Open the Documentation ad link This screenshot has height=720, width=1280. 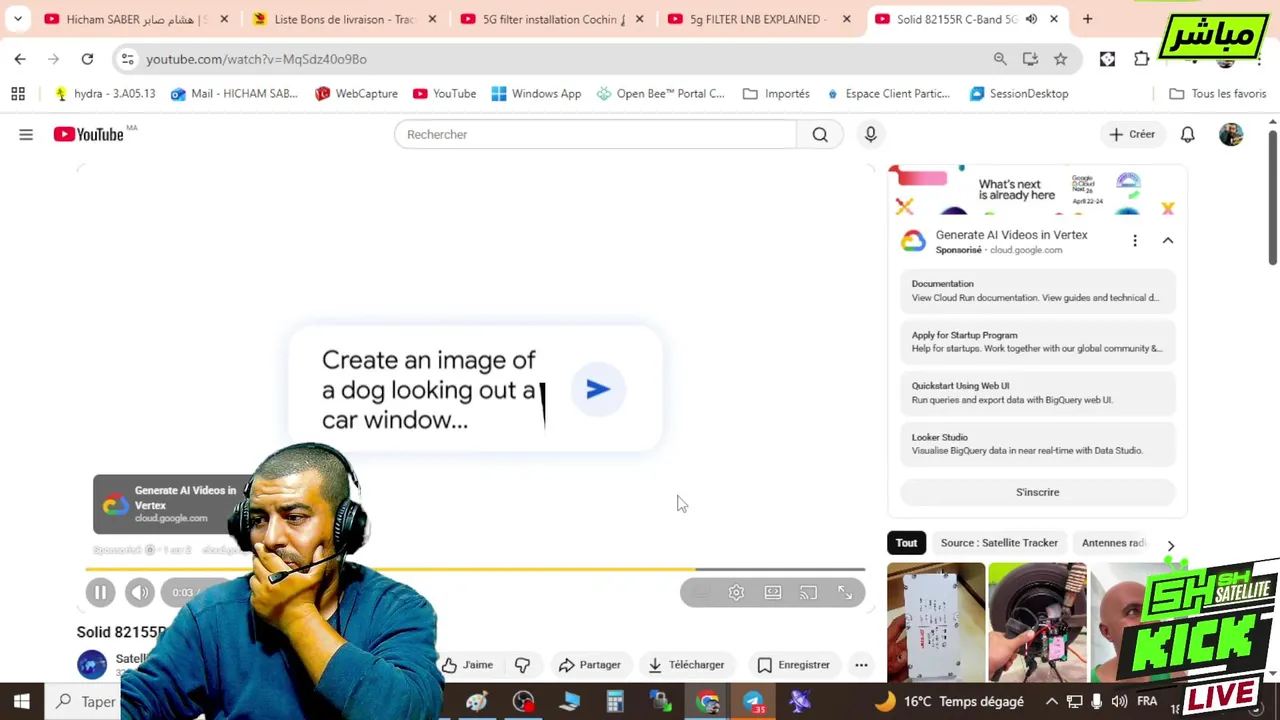1037,290
